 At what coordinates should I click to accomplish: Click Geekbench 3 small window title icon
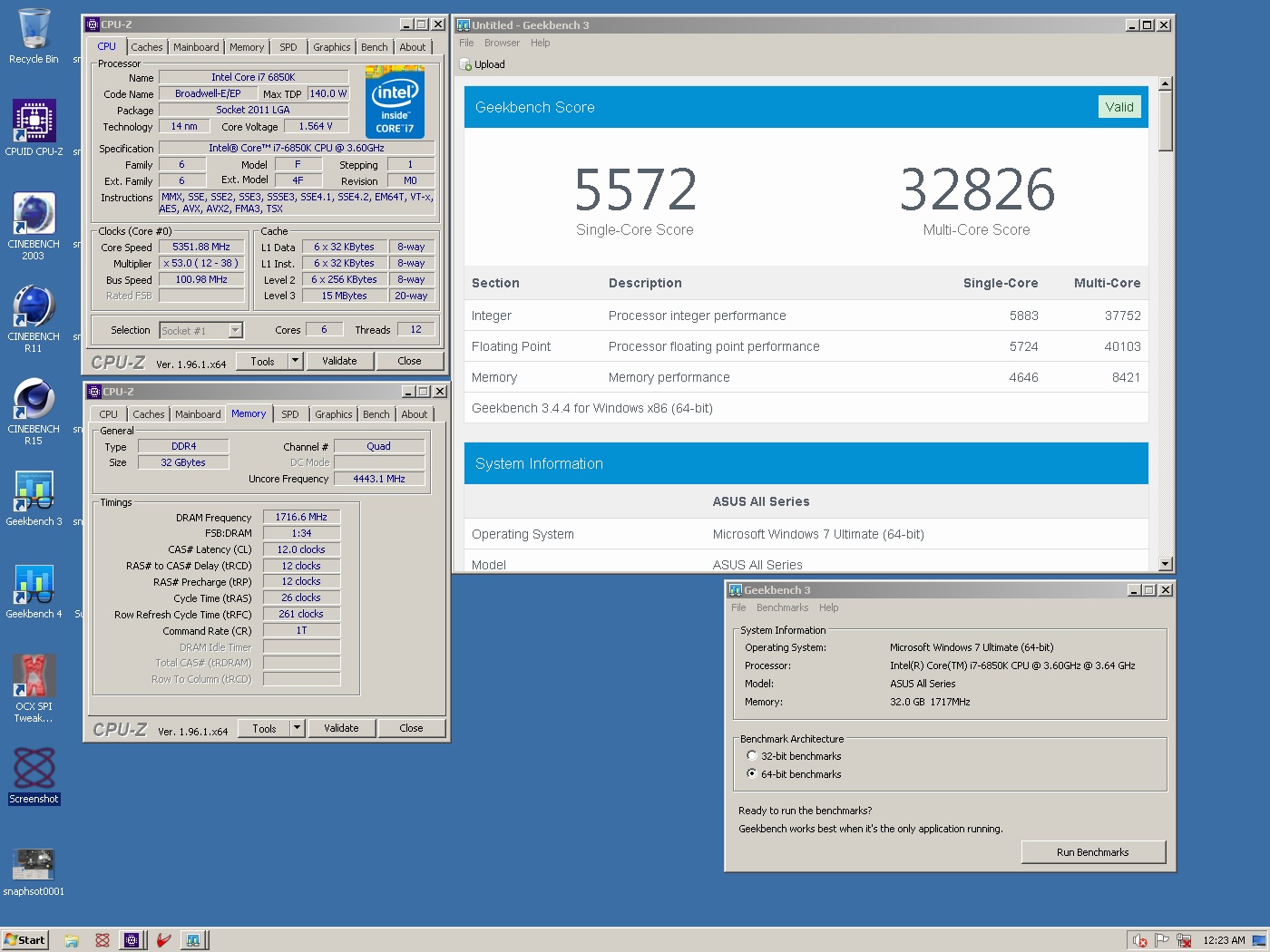pyautogui.click(x=736, y=590)
